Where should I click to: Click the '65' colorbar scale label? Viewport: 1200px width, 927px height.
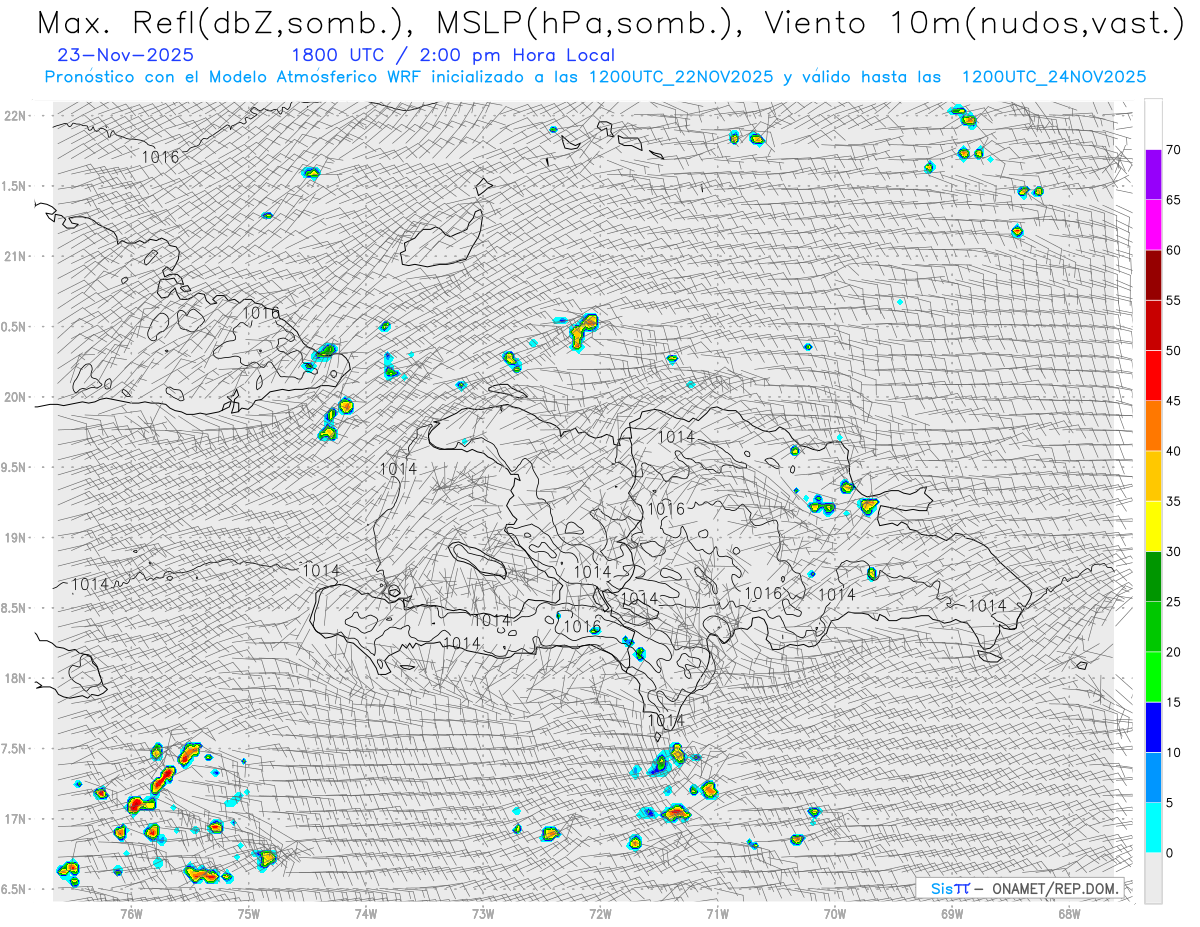[x=1173, y=200]
